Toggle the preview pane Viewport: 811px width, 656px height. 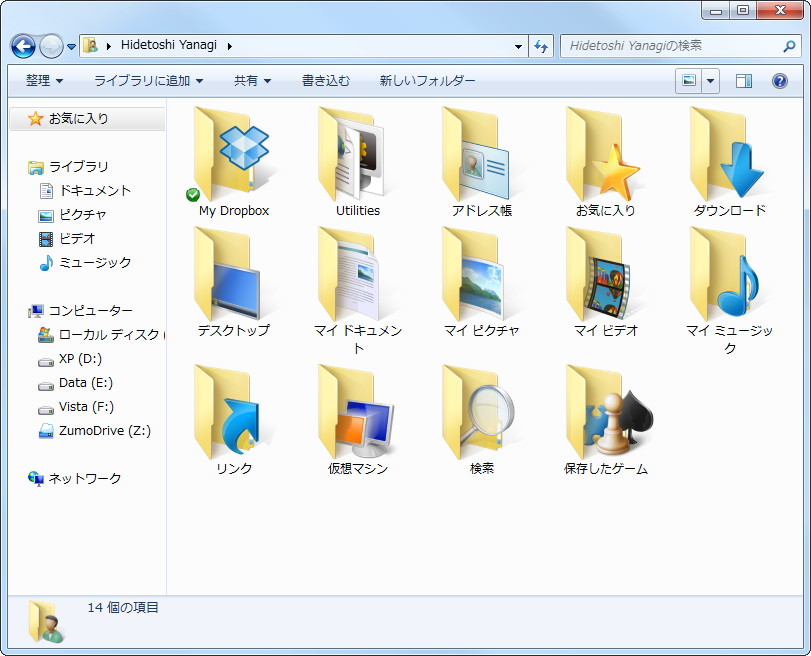[743, 78]
